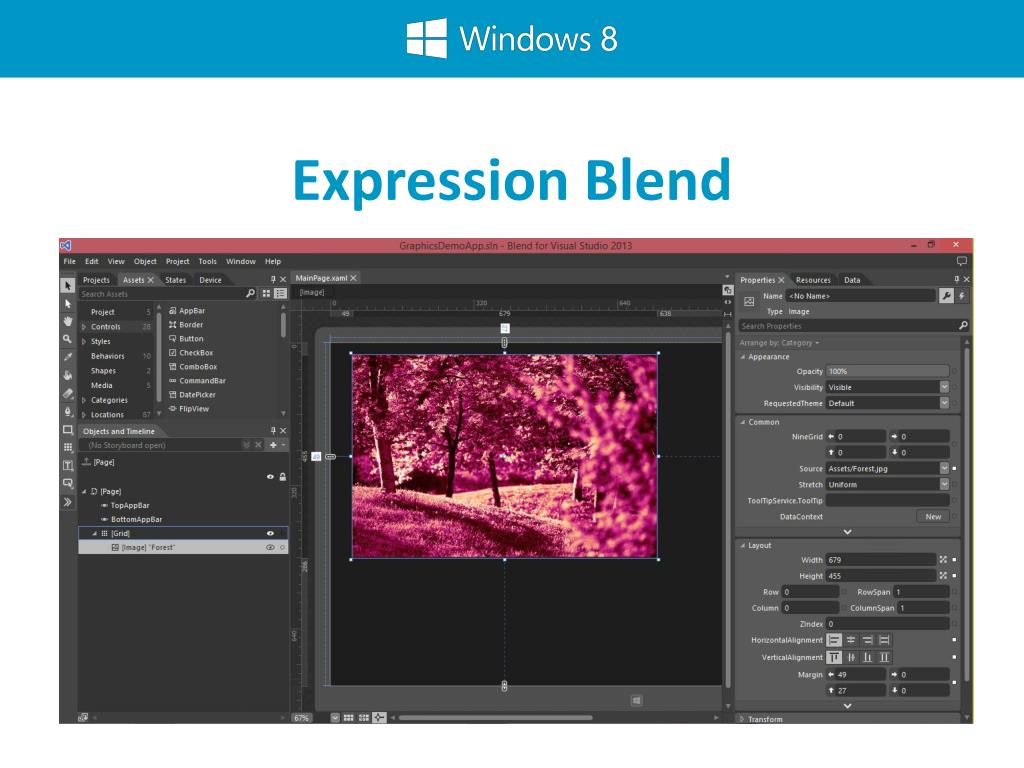Click the Source property marker square
Viewport: 1024px width, 768px height.
click(x=954, y=469)
